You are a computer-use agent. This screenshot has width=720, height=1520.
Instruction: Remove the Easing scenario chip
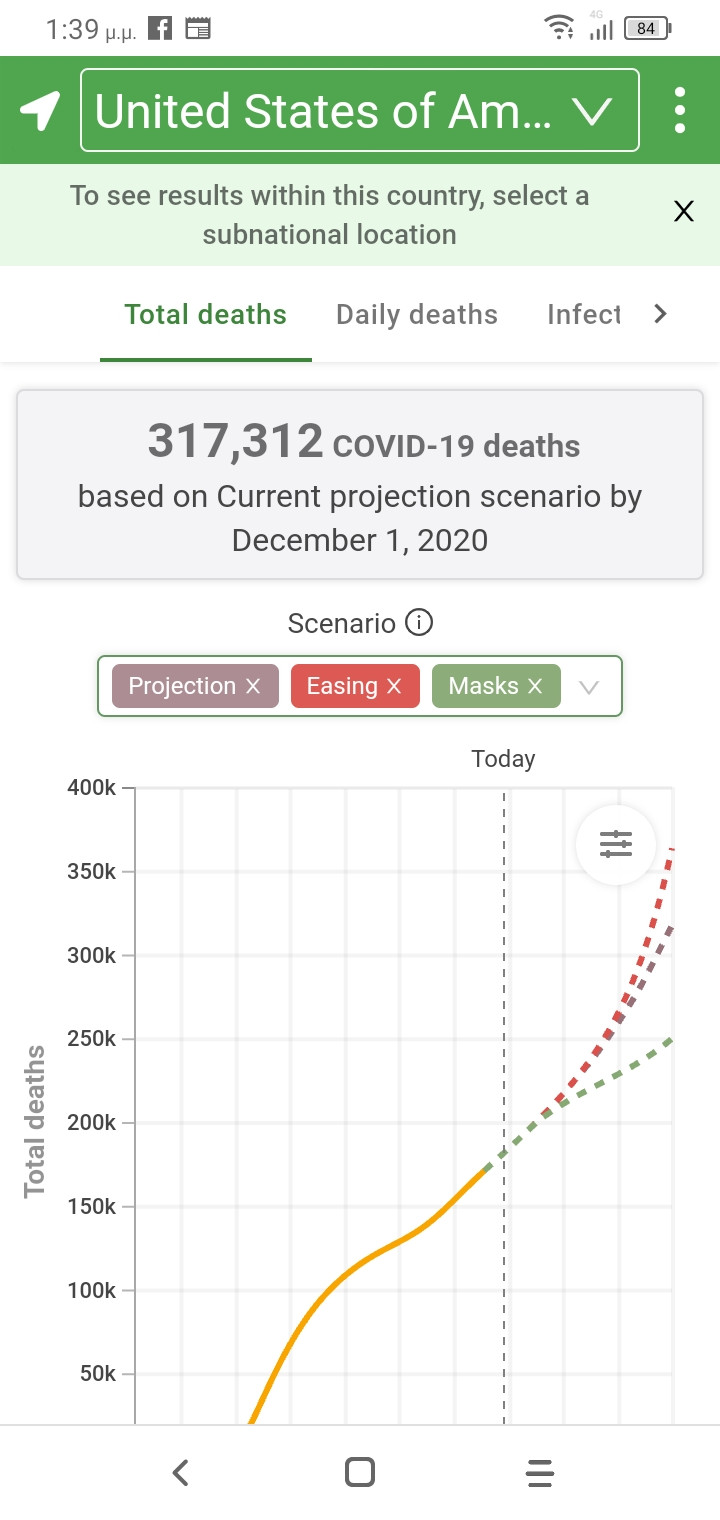394,686
